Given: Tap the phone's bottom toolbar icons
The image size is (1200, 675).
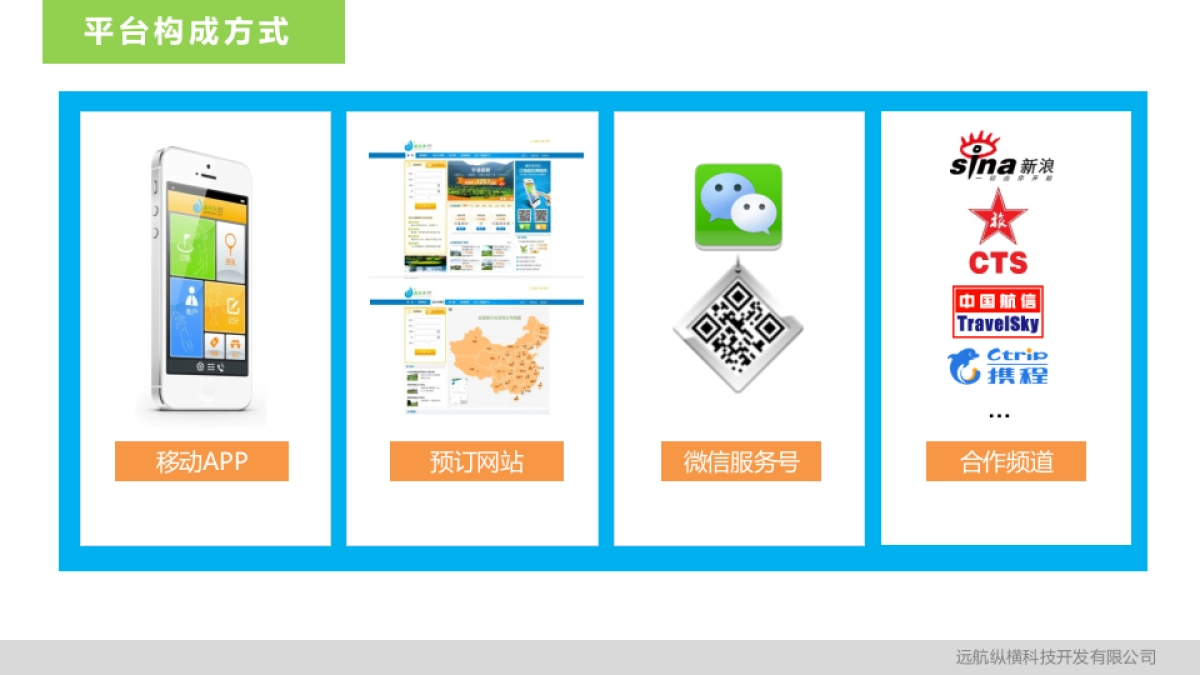Looking at the screenshot, I should [209, 367].
